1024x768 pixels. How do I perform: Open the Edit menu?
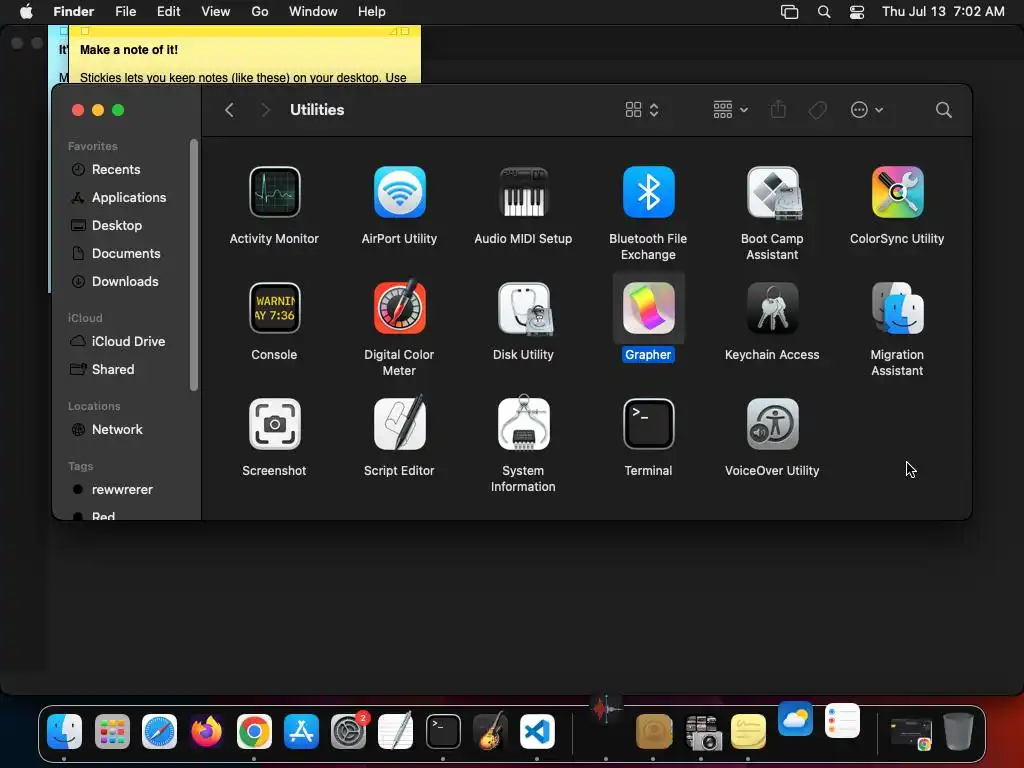[x=168, y=12]
